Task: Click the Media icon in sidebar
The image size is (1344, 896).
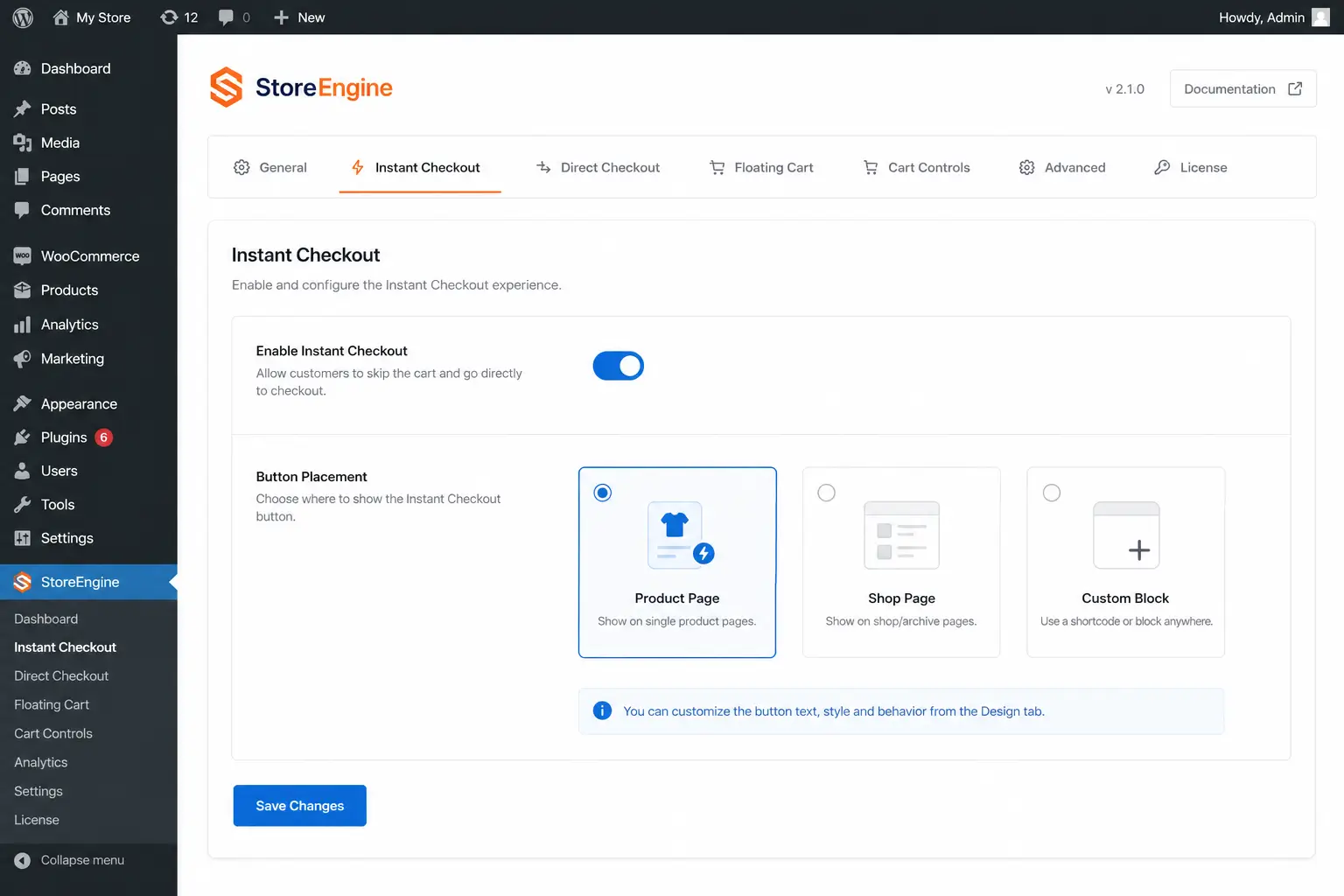Action: coord(23,143)
